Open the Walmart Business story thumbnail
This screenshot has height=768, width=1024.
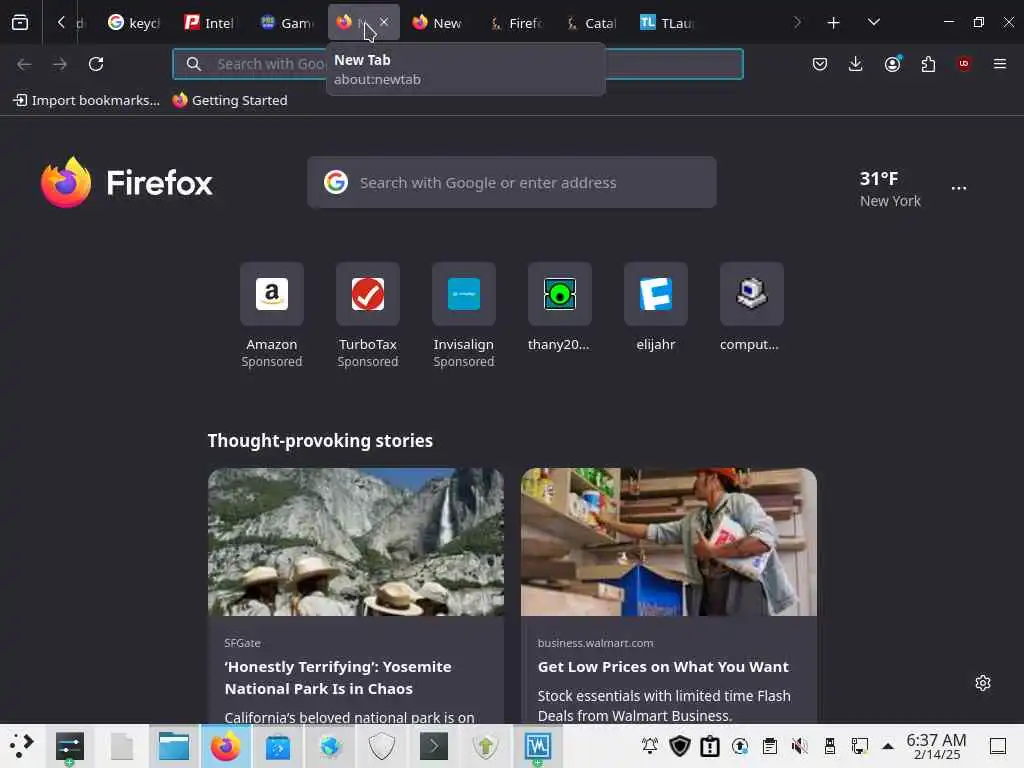669,542
